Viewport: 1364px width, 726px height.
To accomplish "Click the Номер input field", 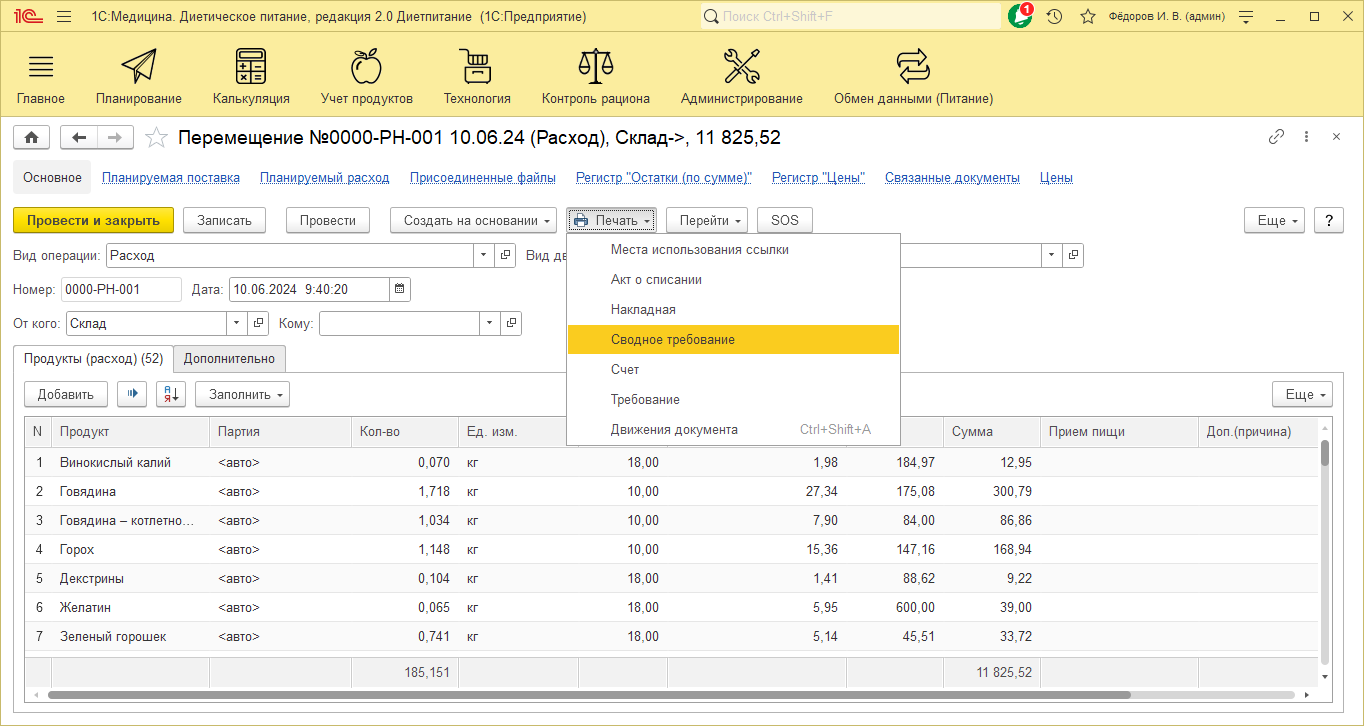I will point(121,290).
